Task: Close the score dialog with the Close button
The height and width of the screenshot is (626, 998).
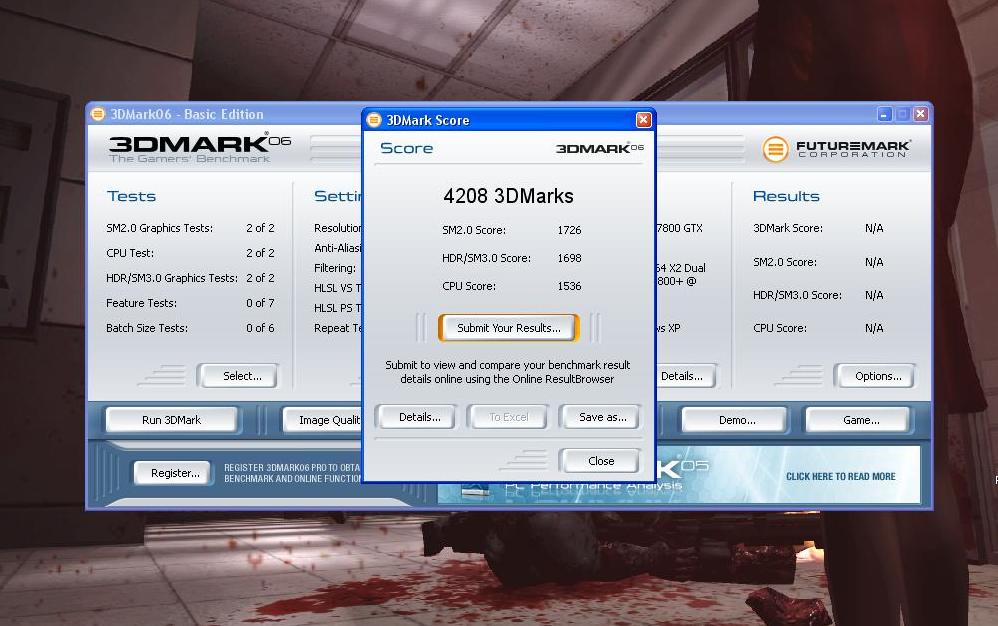Action: click(x=600, y=461)
